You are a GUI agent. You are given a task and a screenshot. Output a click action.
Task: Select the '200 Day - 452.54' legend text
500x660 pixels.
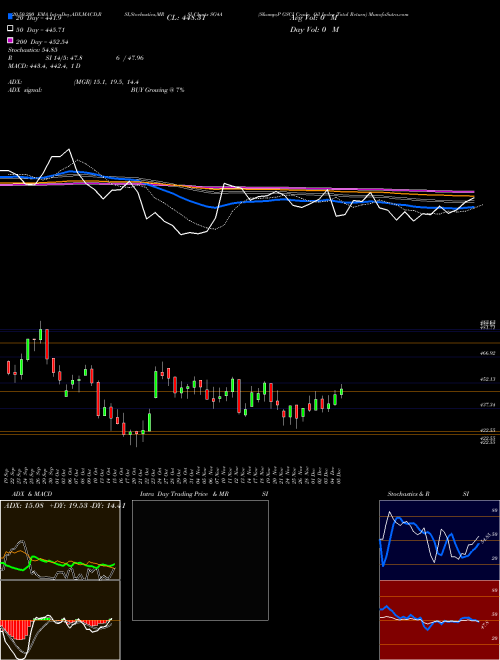coord(42,42)
